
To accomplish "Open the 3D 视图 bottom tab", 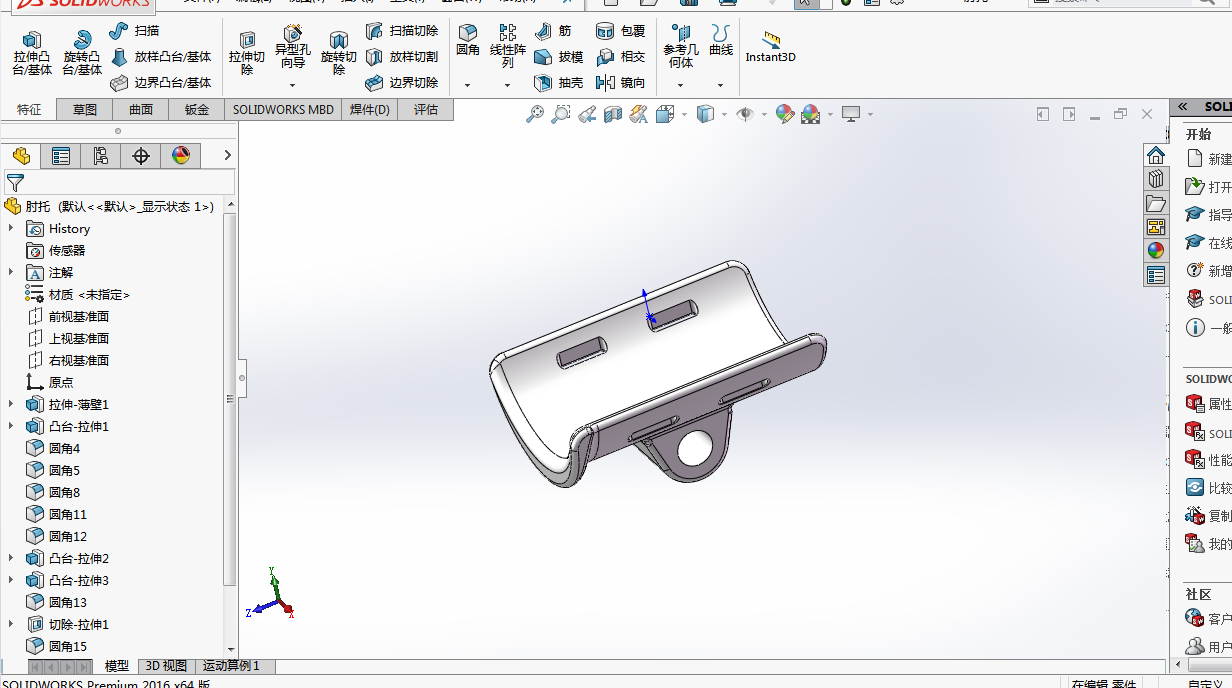I will pyautogui.click(x=166, y=666).
